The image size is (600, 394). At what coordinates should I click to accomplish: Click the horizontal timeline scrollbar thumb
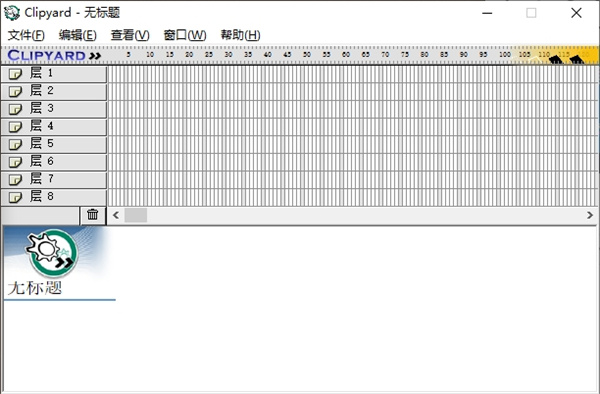click(x=135, y=215)
